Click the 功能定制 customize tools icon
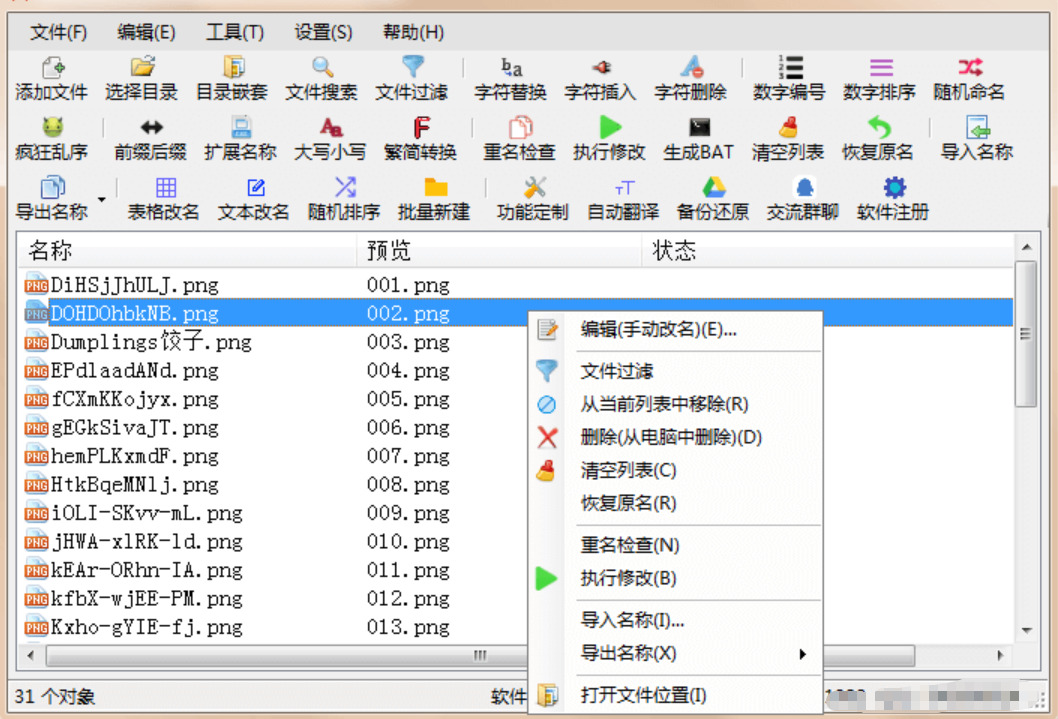The width and height of the screenshot is (1058, 719). tap(533, 187)
